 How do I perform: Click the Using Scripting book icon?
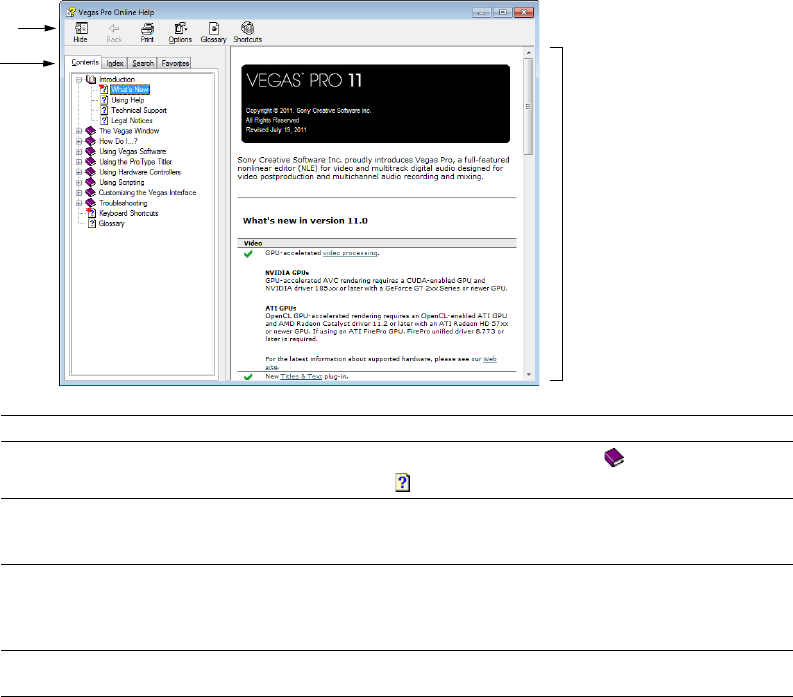pos(91,182)
